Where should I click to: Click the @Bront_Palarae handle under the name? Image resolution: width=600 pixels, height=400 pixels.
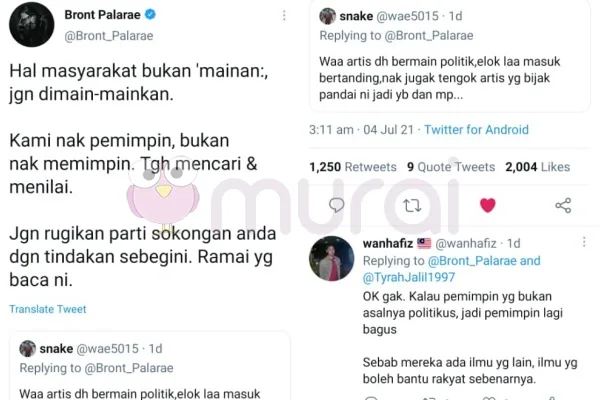109,36
